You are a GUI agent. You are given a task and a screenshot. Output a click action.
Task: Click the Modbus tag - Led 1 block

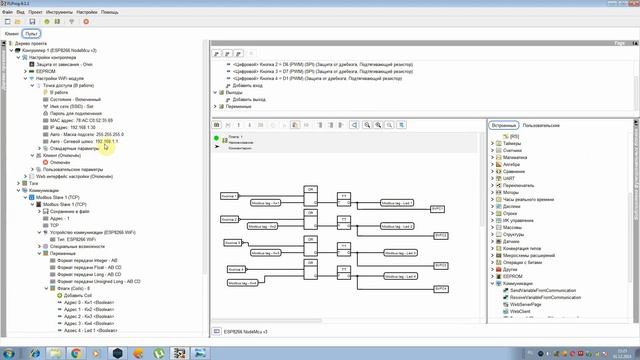(x=397, y=203)
